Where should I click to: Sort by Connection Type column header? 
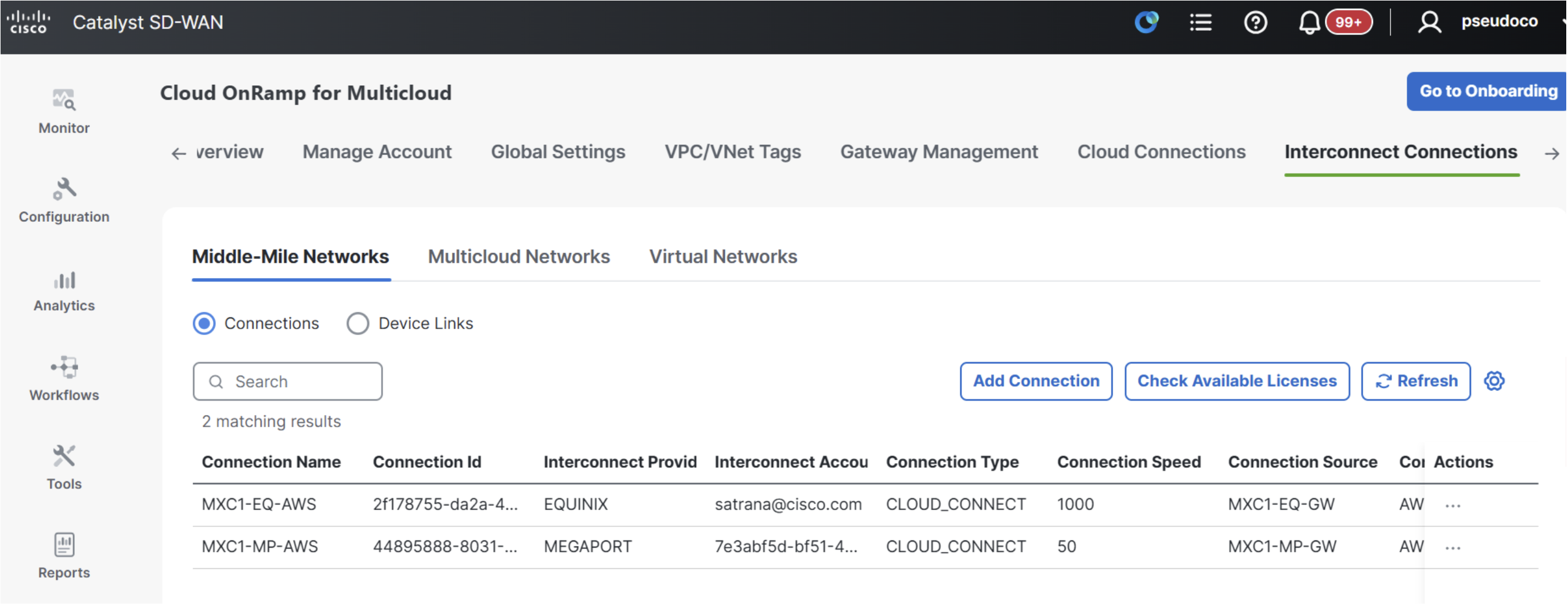click(x=953, y=463)
